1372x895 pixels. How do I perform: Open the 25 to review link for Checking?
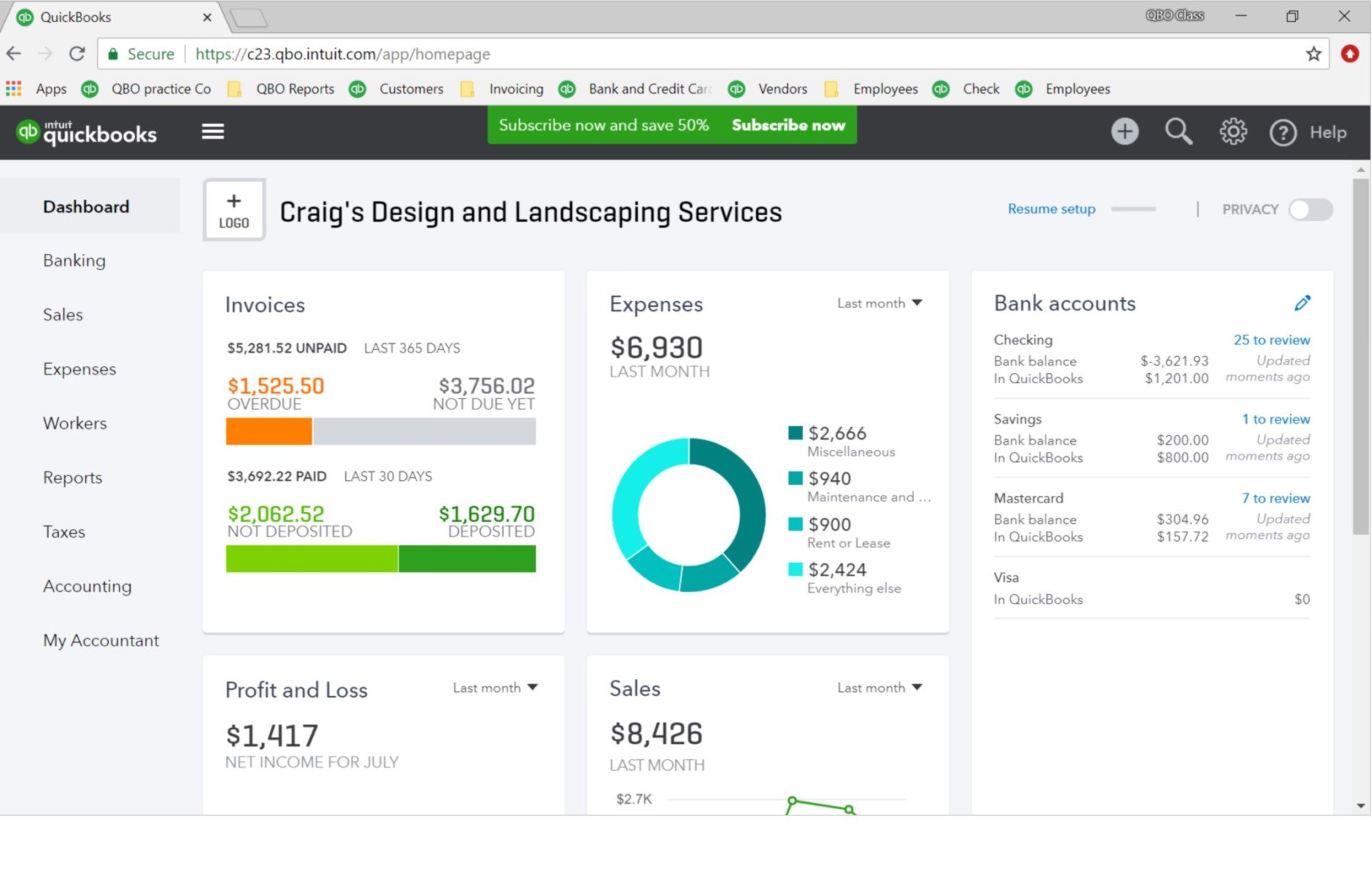(1271, 340)
